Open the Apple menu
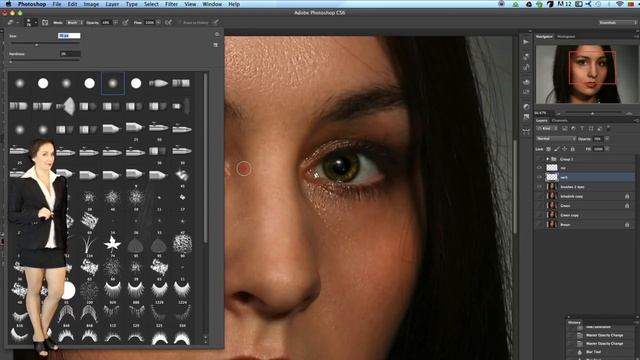The image size is (640, 360). 8,4
